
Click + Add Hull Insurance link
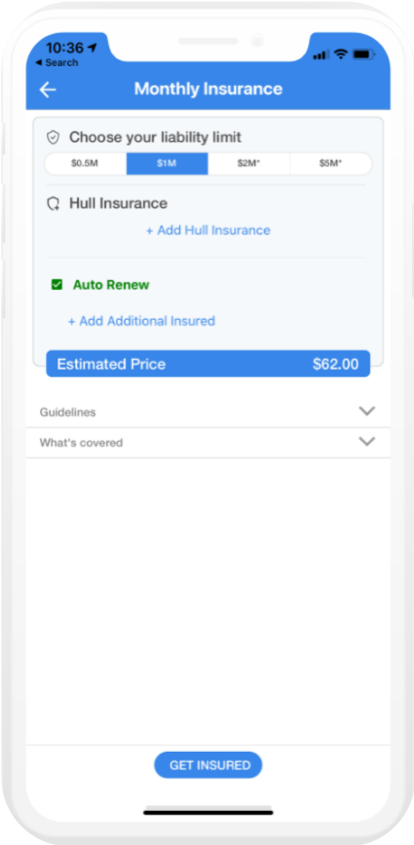click(x=208, y=231)
